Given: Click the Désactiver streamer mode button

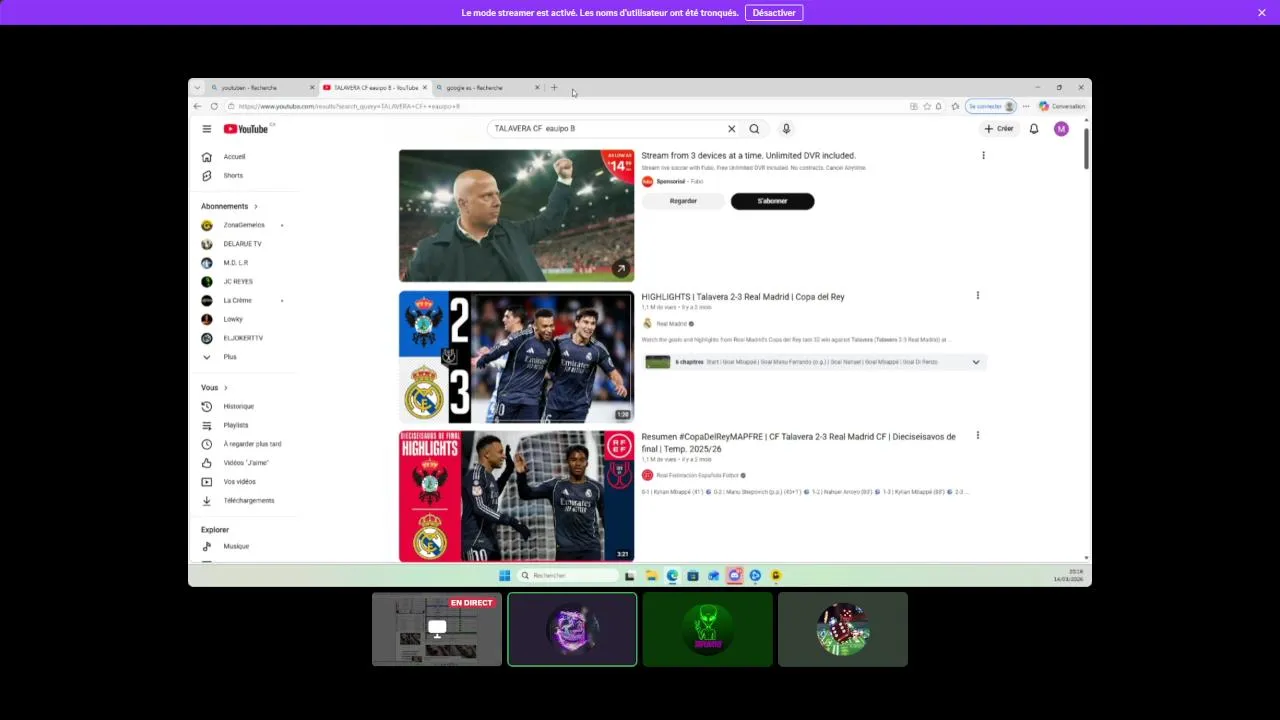Looking at the screenshot, I should 773,13.
